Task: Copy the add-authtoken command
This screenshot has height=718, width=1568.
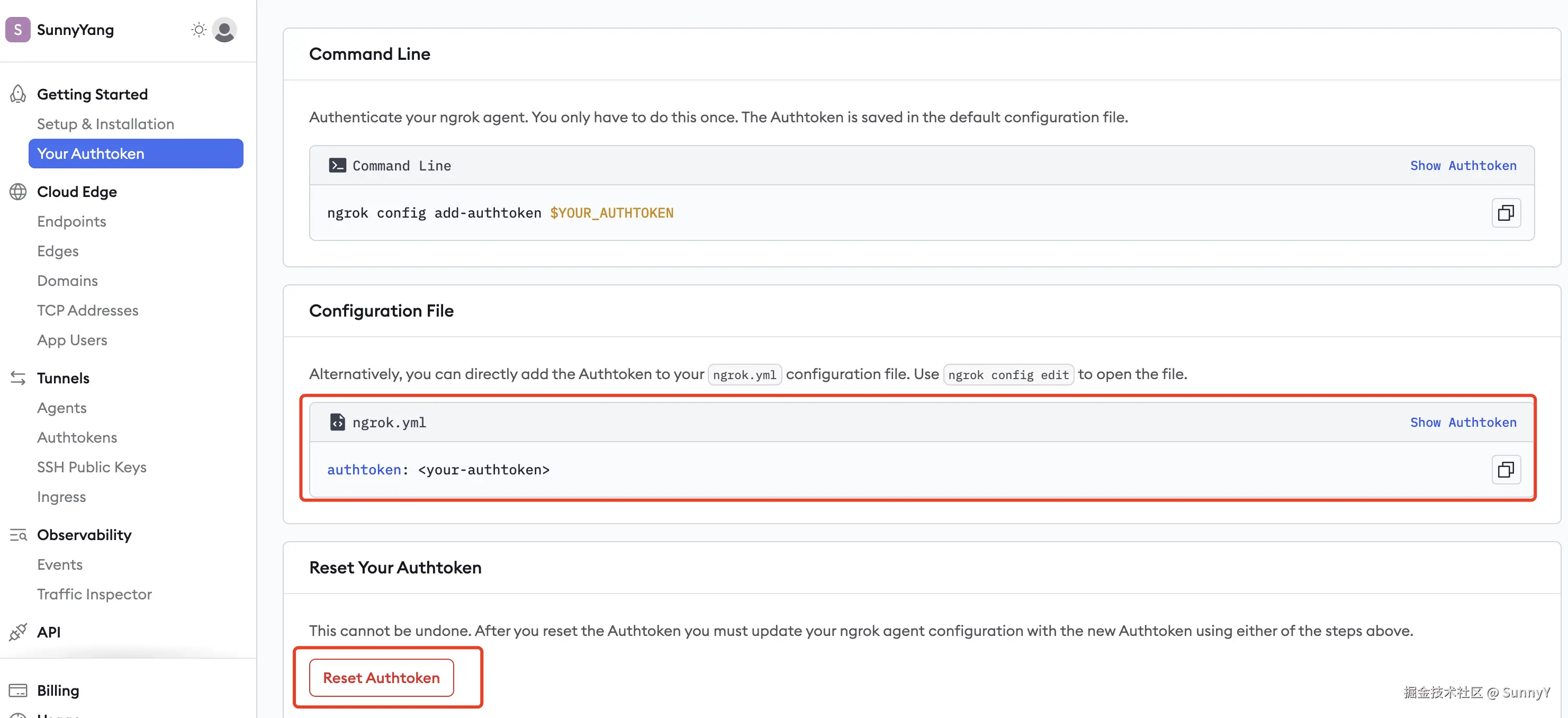Action: pyautogui.click(x=1506, y=212)
